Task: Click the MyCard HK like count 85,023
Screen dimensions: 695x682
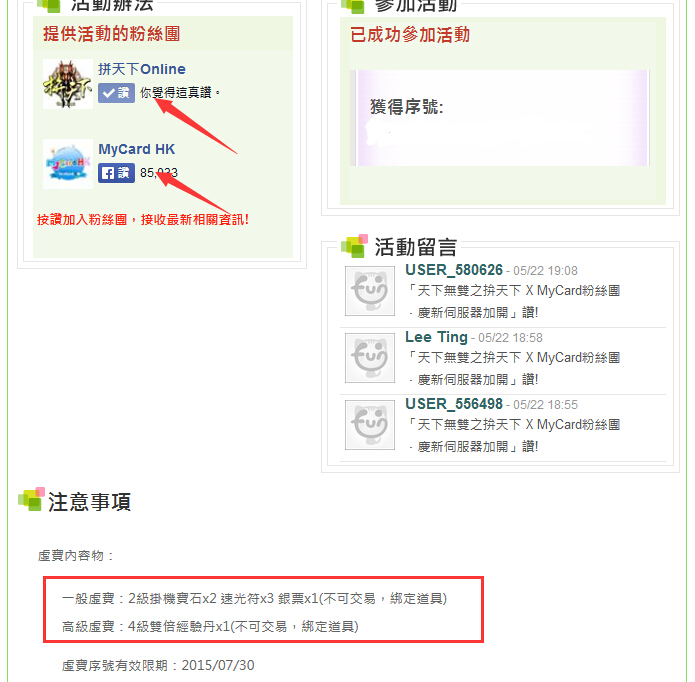Action: click(159, 173)
